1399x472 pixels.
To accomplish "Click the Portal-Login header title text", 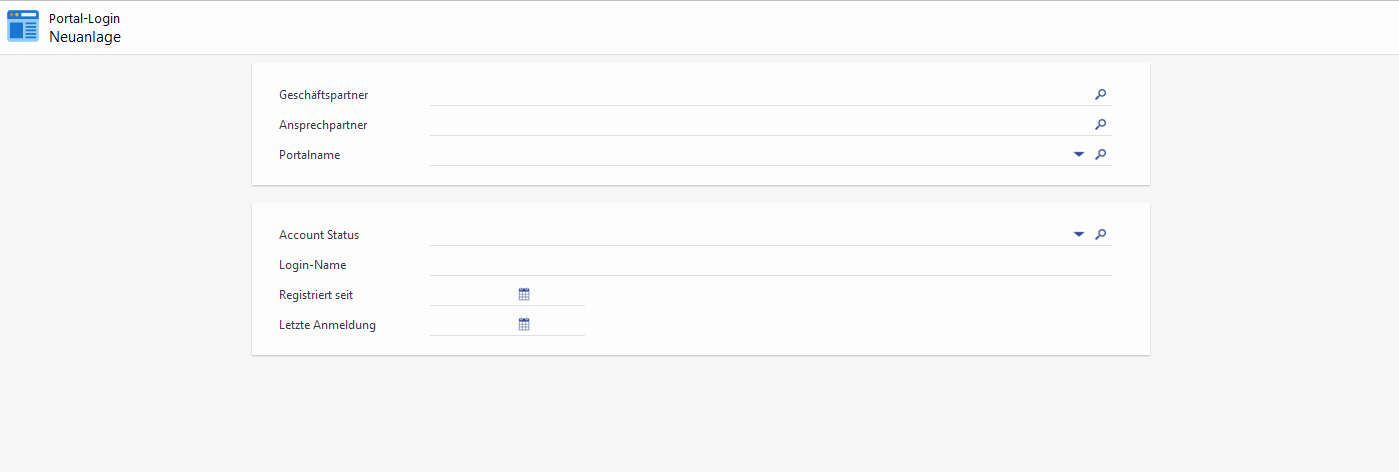I will click(84, 19).
